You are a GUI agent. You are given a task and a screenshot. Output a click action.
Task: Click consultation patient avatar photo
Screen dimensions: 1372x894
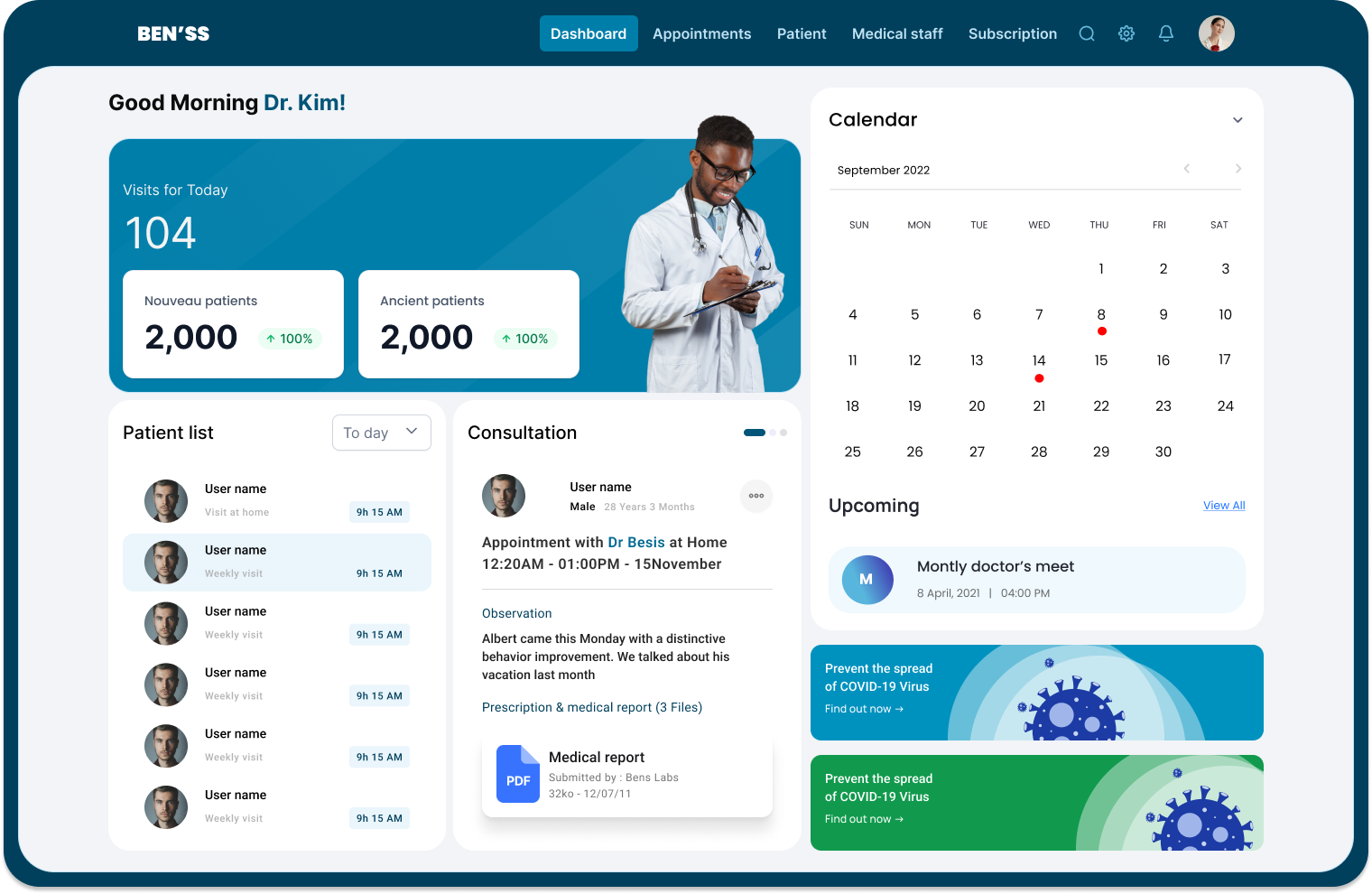[x=504, y=496]
